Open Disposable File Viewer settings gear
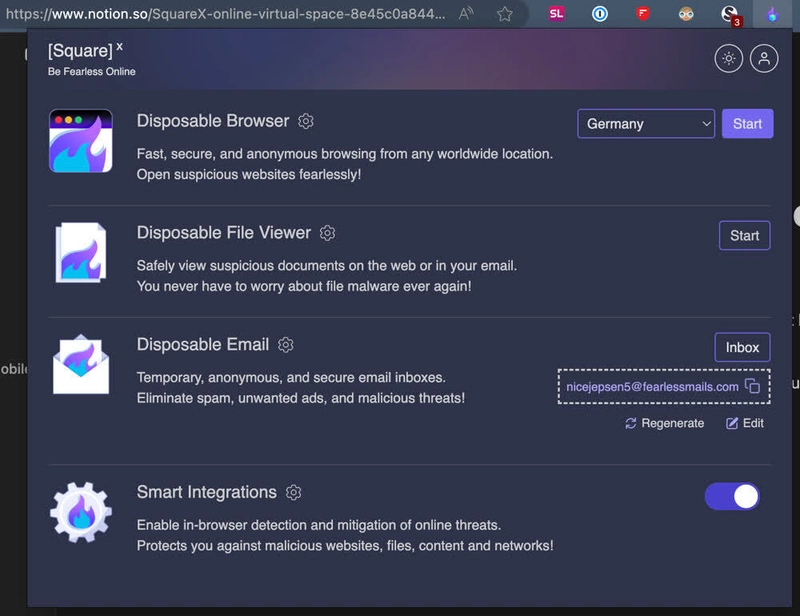800x616 pixels. 328,233
